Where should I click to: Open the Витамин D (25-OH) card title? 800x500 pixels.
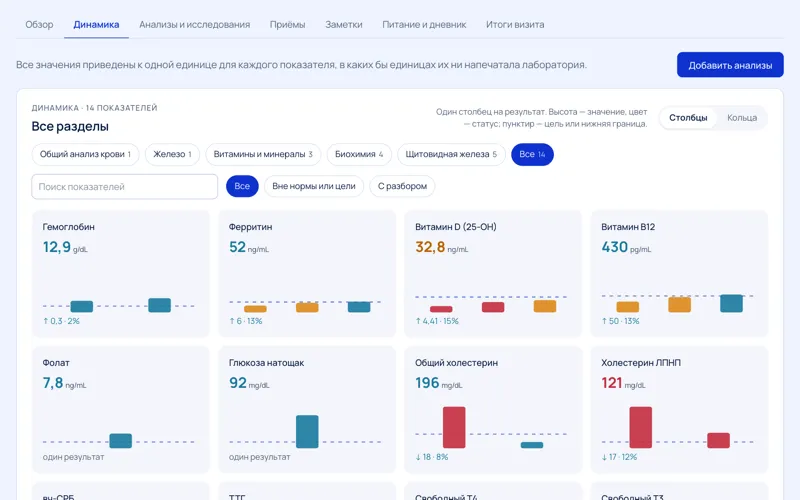click(x=456, y=227)
